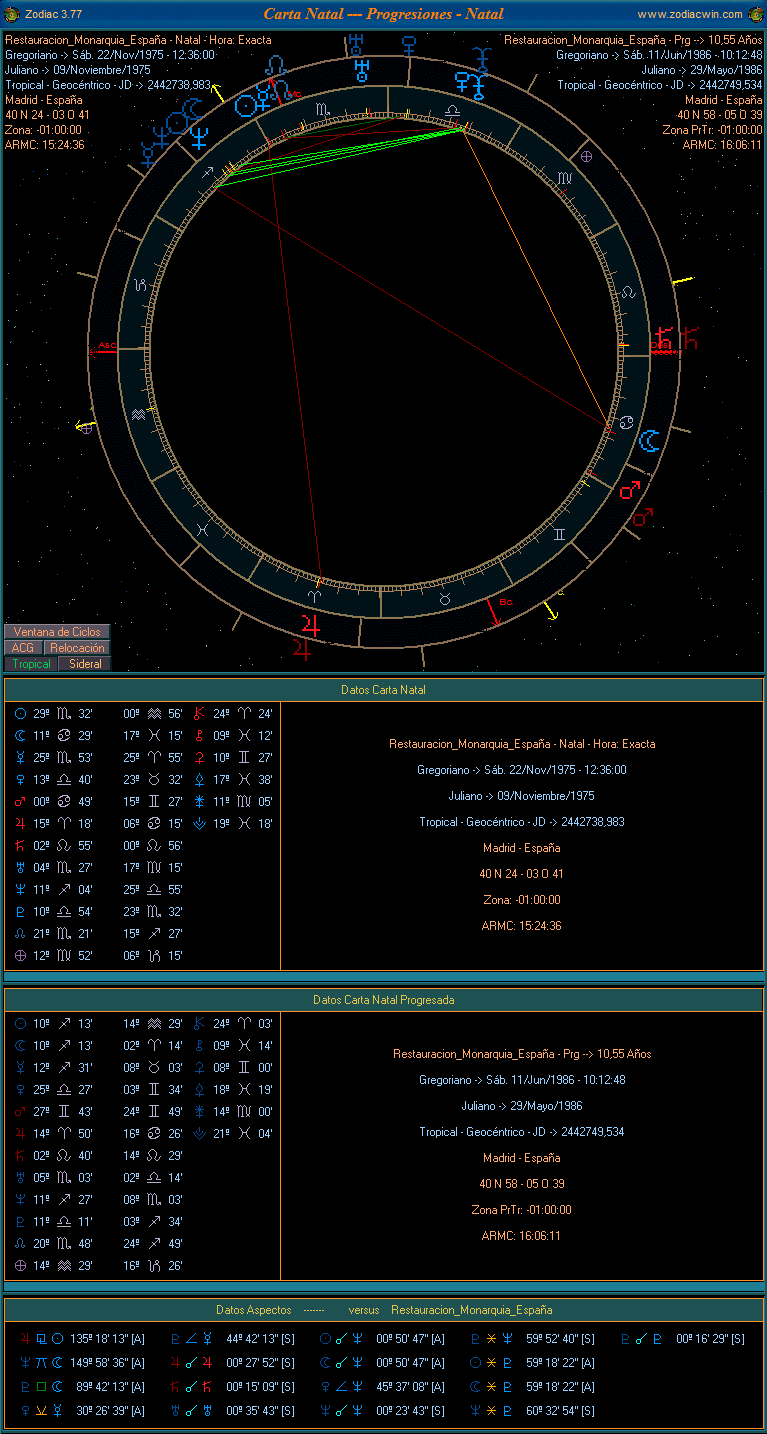Select the Sagittarius sign glyph on the wheel
Screen dimensions: 767x1434
(207, 174)
